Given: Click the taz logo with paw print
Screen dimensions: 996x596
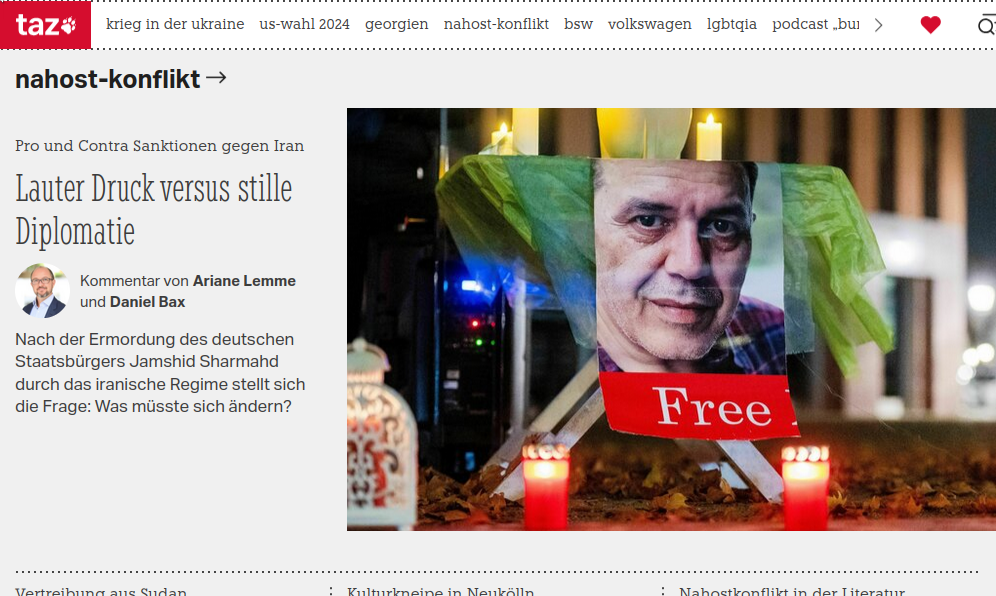Looking at the screenshot, I should tap(45, 25).
